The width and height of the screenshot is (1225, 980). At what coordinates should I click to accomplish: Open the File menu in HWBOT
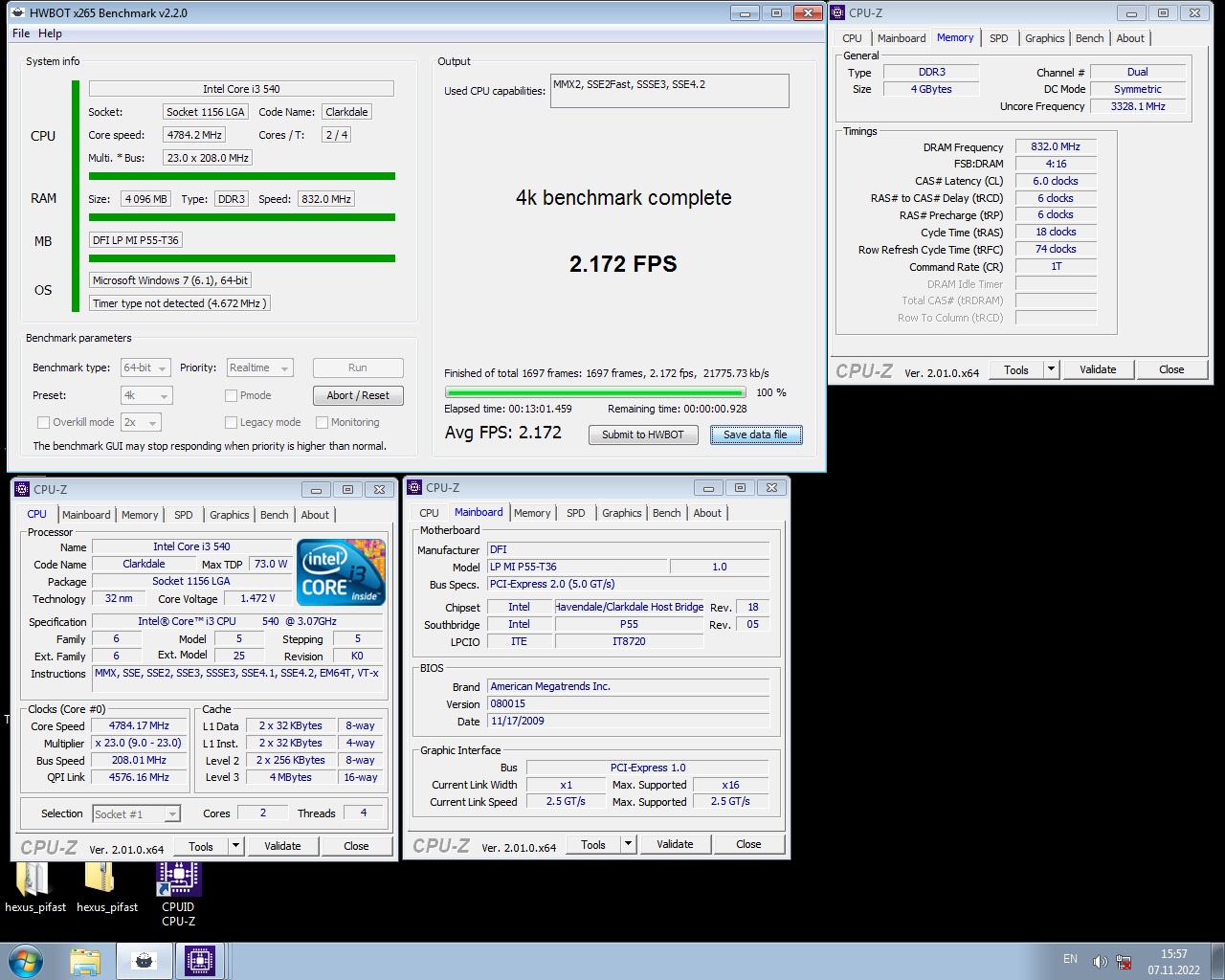(x=21, y=33)
